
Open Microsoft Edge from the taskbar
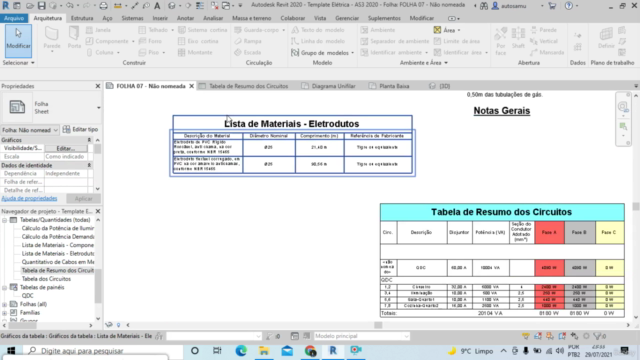tap(241, 351)
